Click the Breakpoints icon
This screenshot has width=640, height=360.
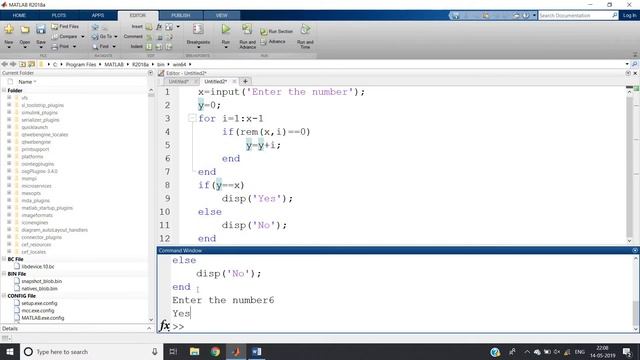coord(198,29)
